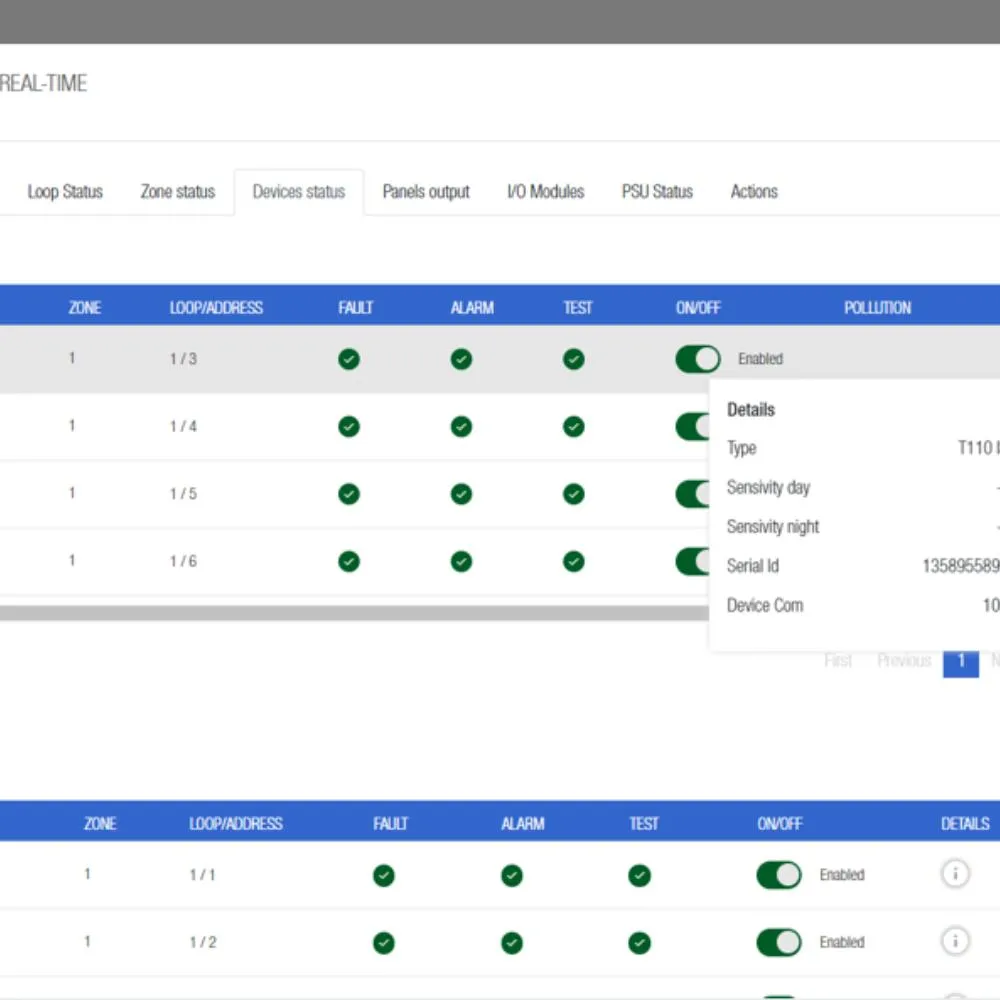Image resolution: width=1000 pixels, height=1000 pixels.
Task: Click test status check icon for 1/1
Action: pyautogui.click(x=639, y=876)
